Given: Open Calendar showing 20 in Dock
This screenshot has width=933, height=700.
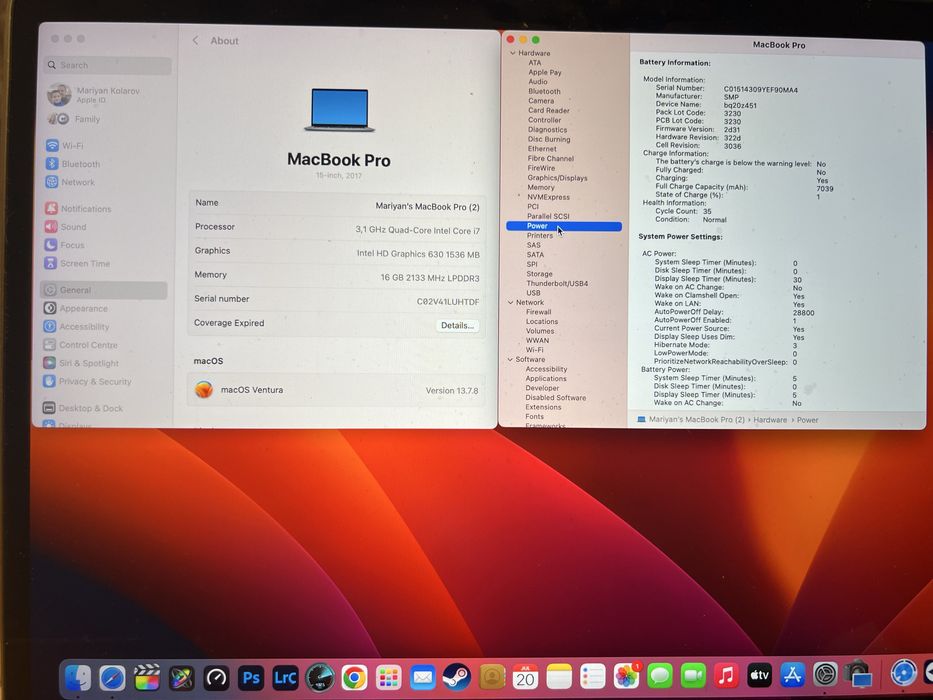Looking at the screenshot, I should (525, 677).
